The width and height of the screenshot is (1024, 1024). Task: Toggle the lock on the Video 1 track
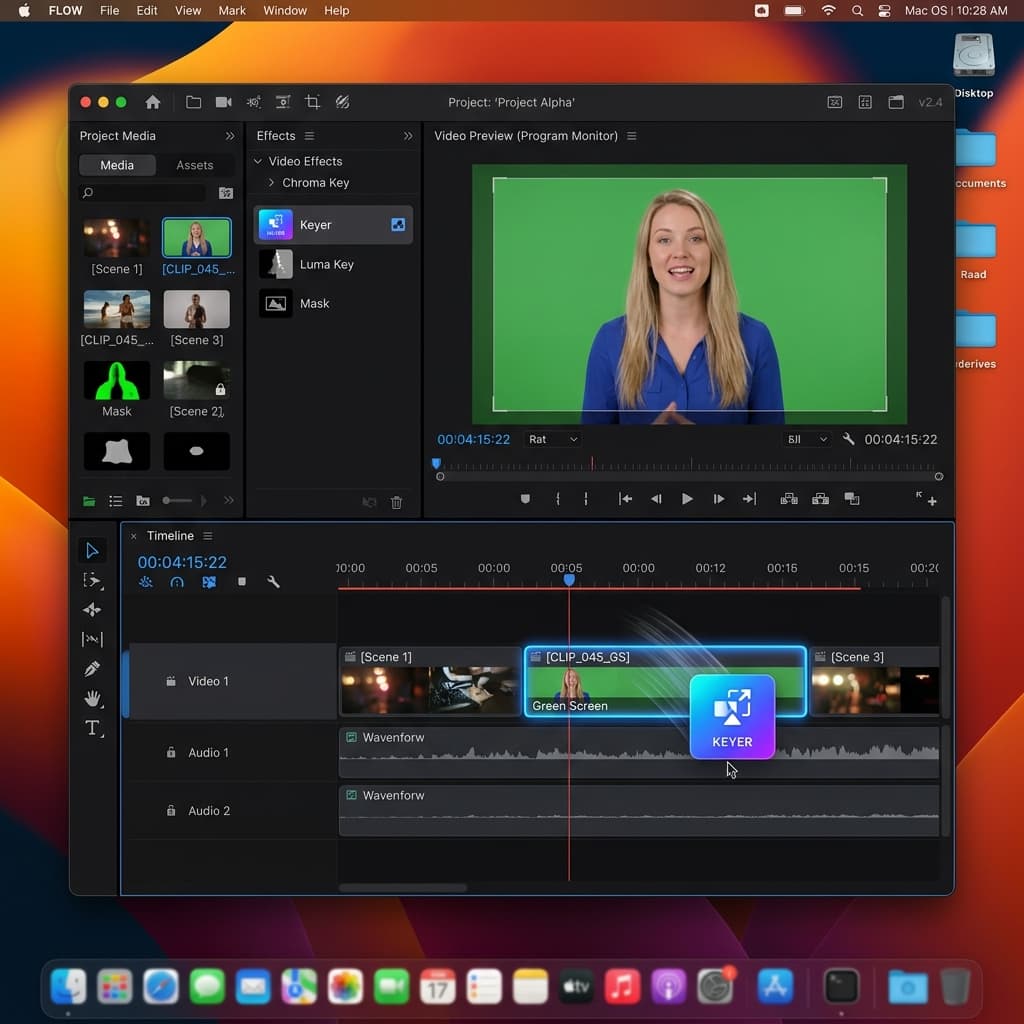pos(170,681)
